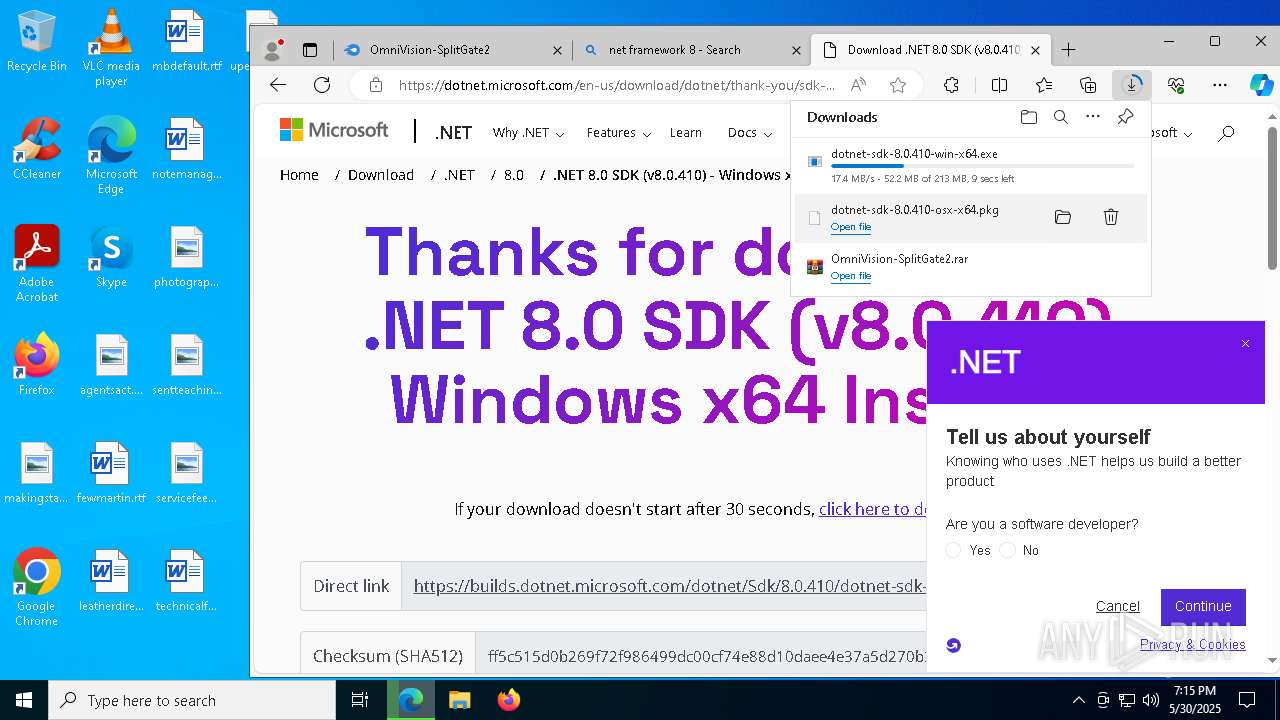
Task: Close the Tell us about yourself survey
Action: 1245,344
